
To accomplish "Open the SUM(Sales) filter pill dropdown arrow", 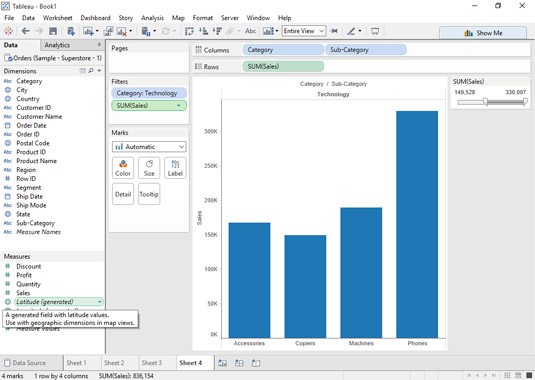I will 178,106.
